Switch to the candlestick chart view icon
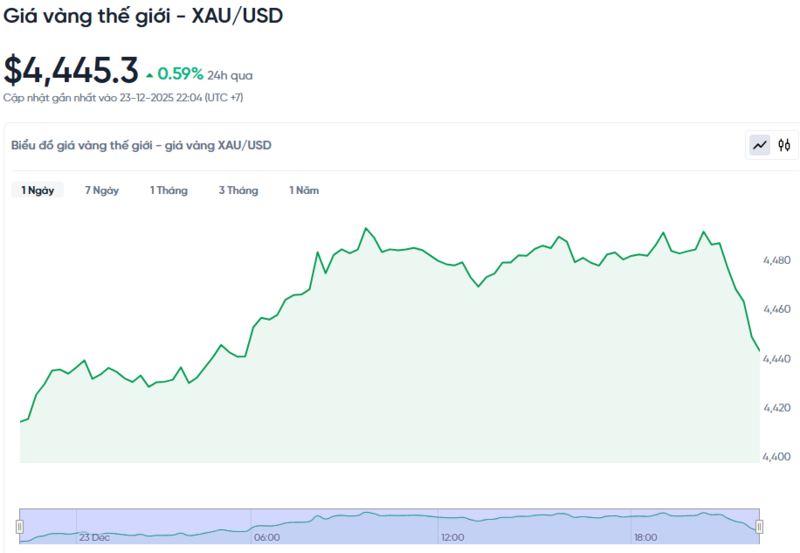 coord(785,145)
